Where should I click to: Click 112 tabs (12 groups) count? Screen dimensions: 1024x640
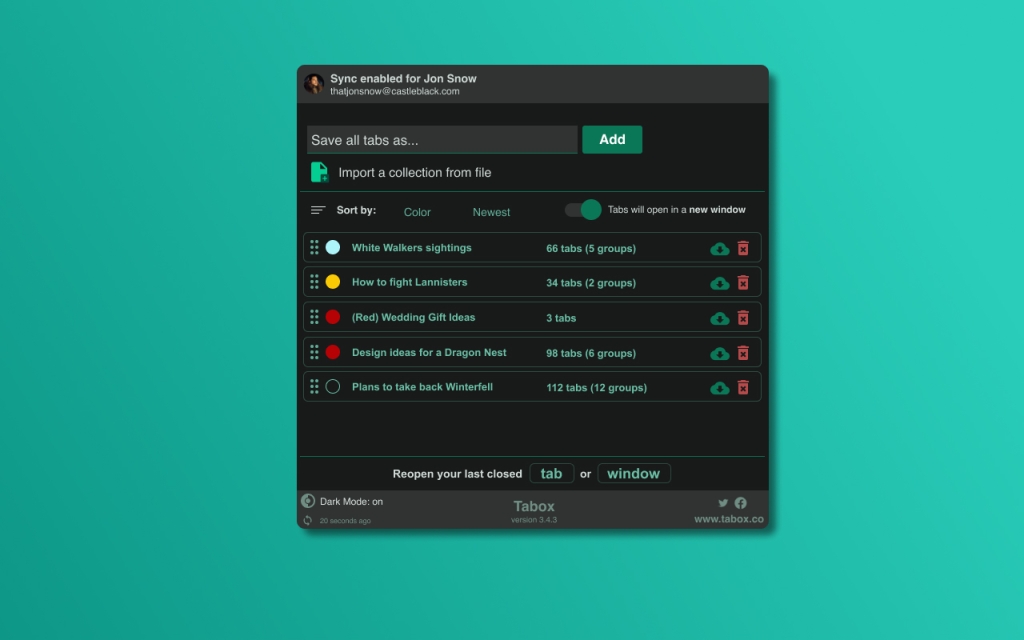click(x=597, y=387)
